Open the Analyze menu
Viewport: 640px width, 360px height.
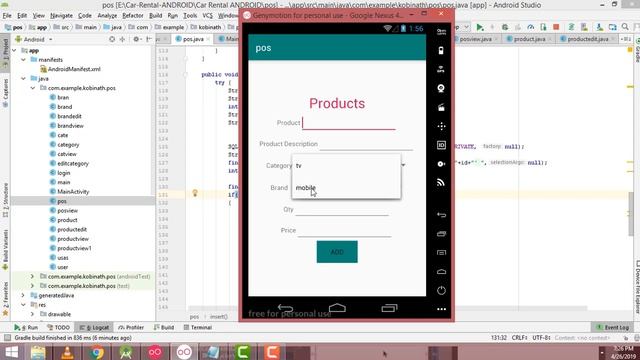(107, 16)
